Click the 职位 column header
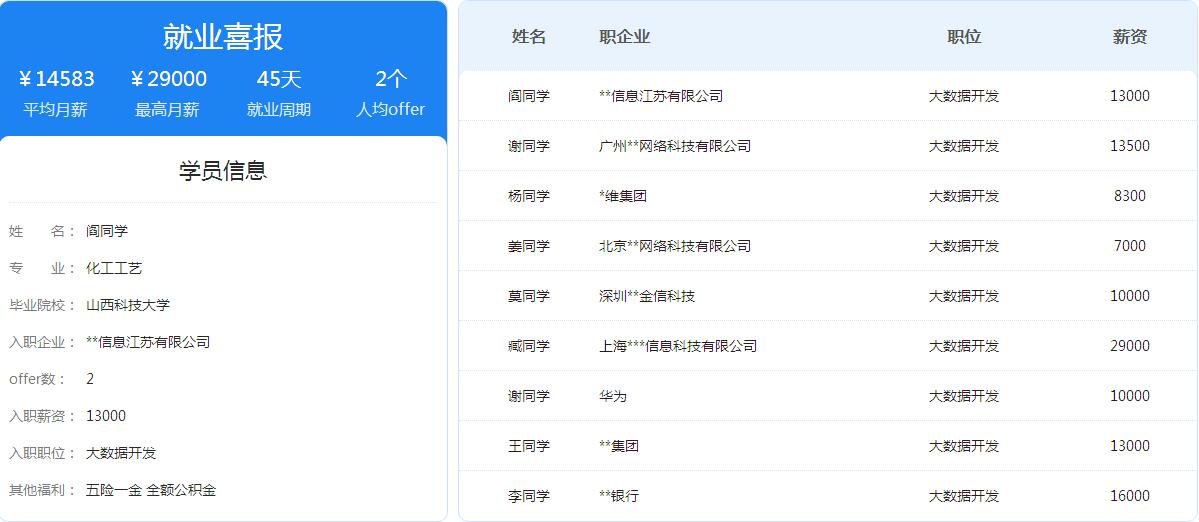This screenshot has width=1199, height=522. pyautogui.click(x=963, y=37)
